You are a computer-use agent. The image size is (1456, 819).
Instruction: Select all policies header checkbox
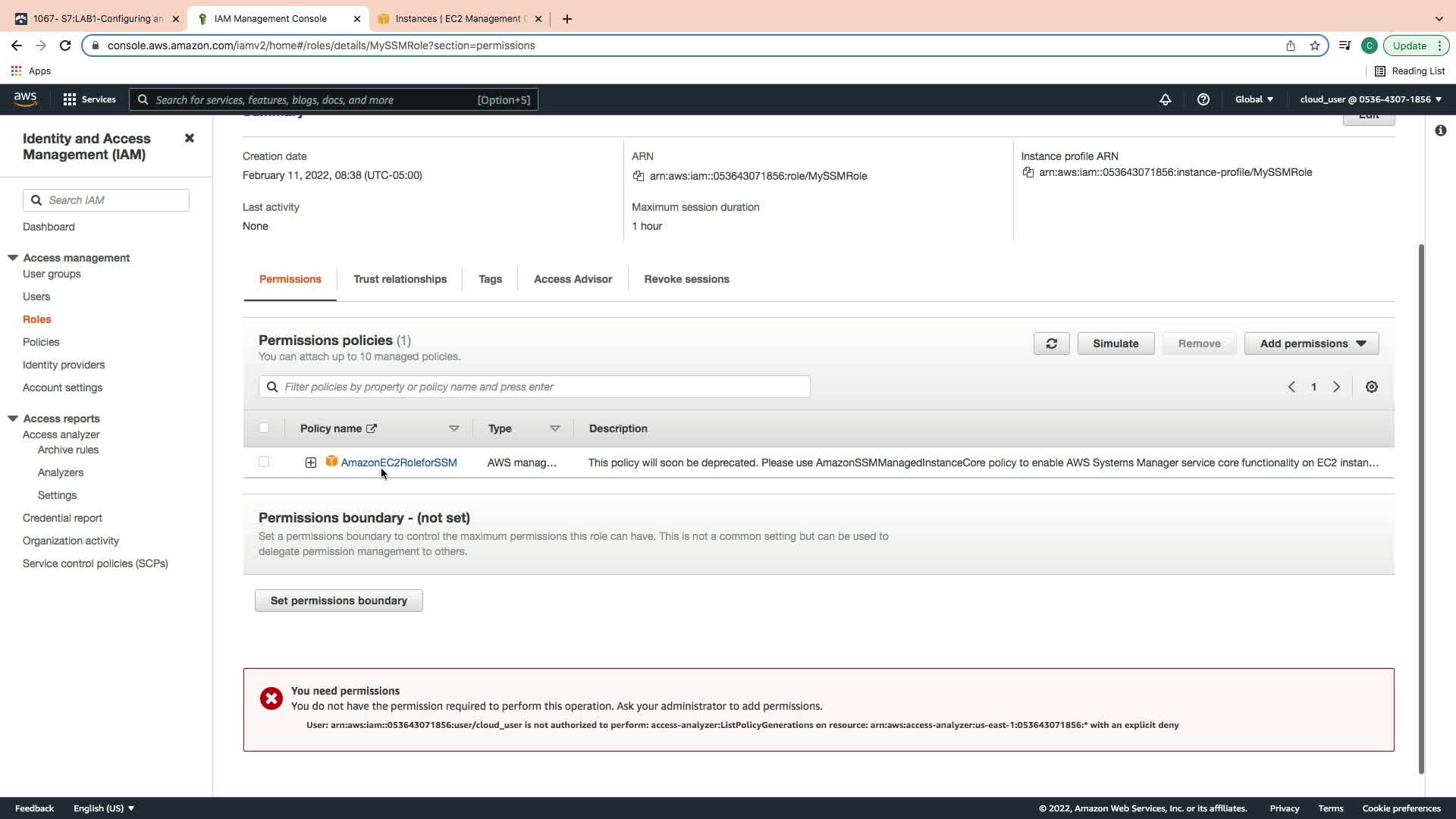tap(264, 428)
